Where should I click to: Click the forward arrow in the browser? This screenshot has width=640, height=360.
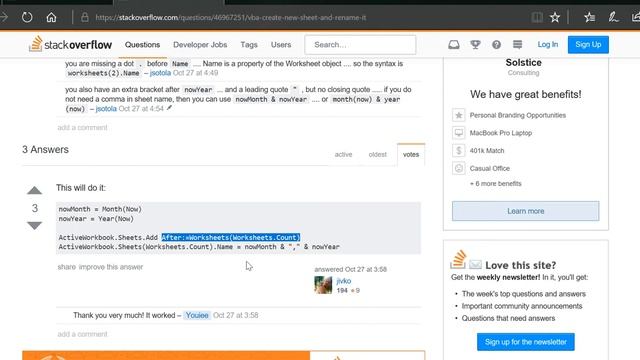tap(4, 17)
